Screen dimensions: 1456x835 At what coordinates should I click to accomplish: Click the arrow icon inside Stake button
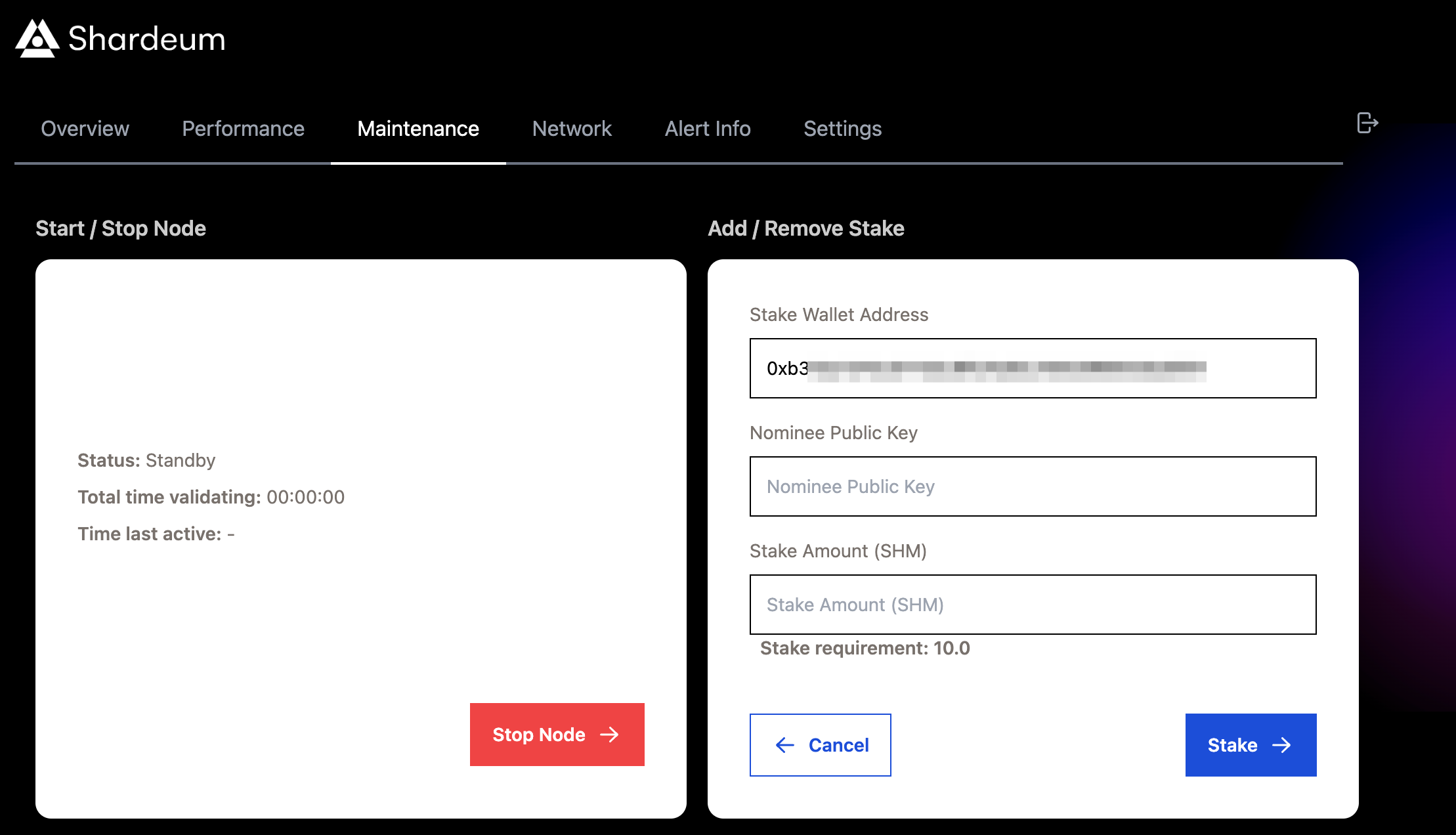[1282, 745]
